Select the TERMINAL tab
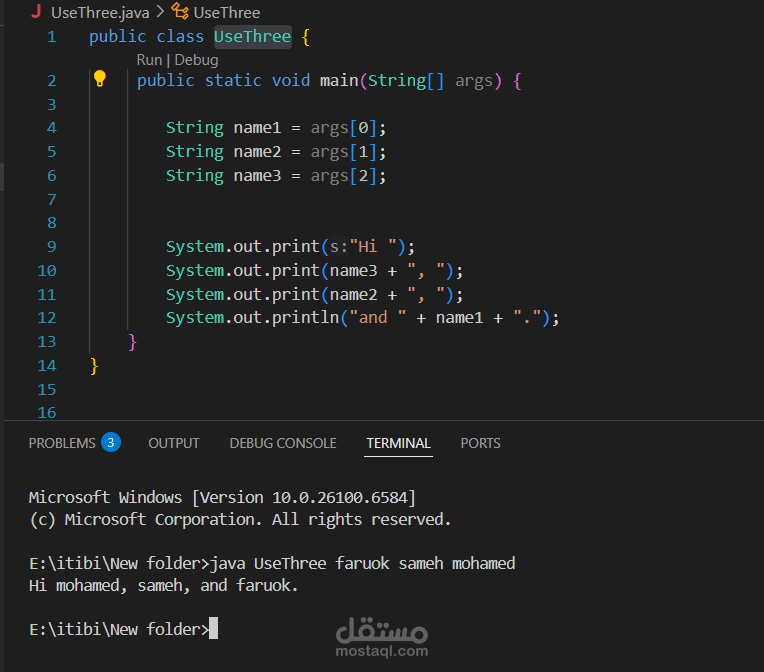 399,443
